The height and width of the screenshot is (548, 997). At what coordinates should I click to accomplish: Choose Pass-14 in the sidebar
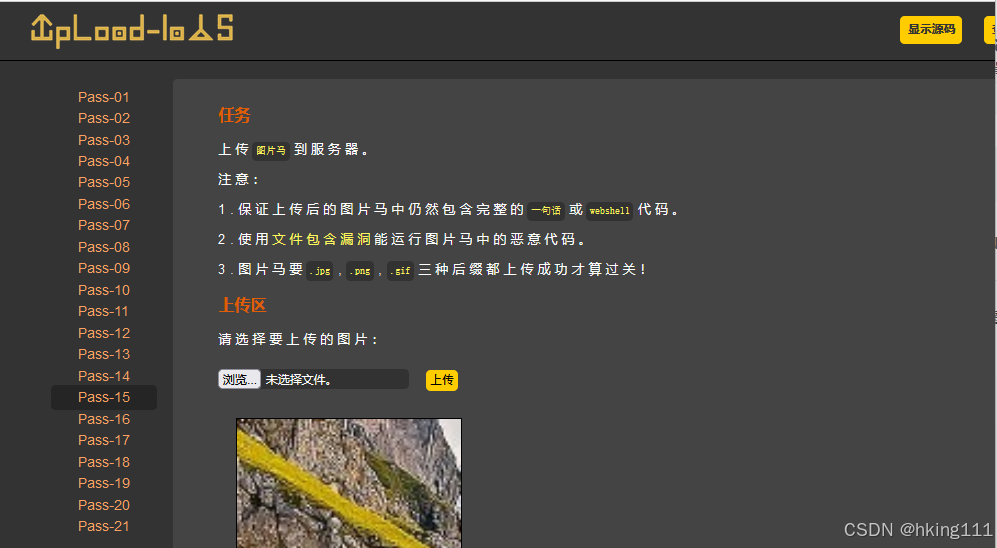pos(104,376)
